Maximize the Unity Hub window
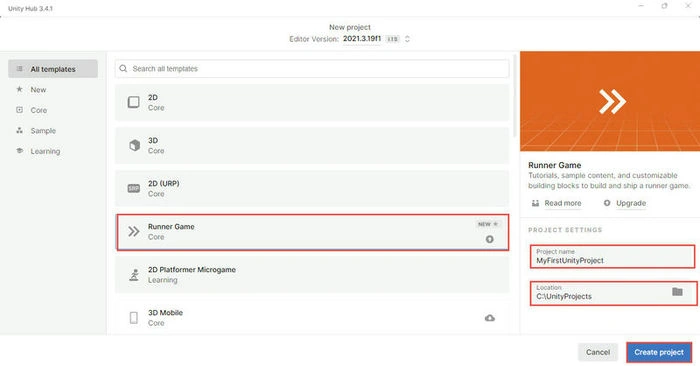The image size is (700, 366). (664, 6)
